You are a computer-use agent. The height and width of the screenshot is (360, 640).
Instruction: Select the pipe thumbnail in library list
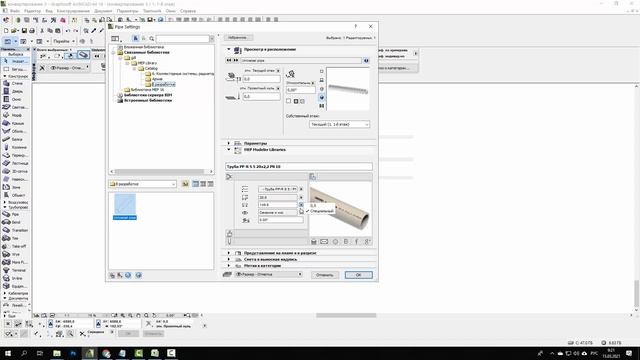[125, 207]
